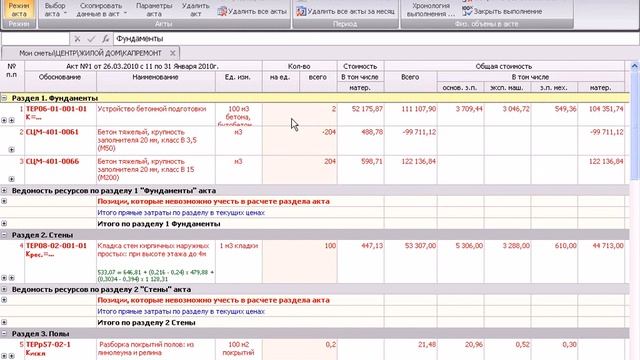The image size is (640, 360).
Task: Collapse 'Раздел 3. Полы' section
Action: click(4, 333)
